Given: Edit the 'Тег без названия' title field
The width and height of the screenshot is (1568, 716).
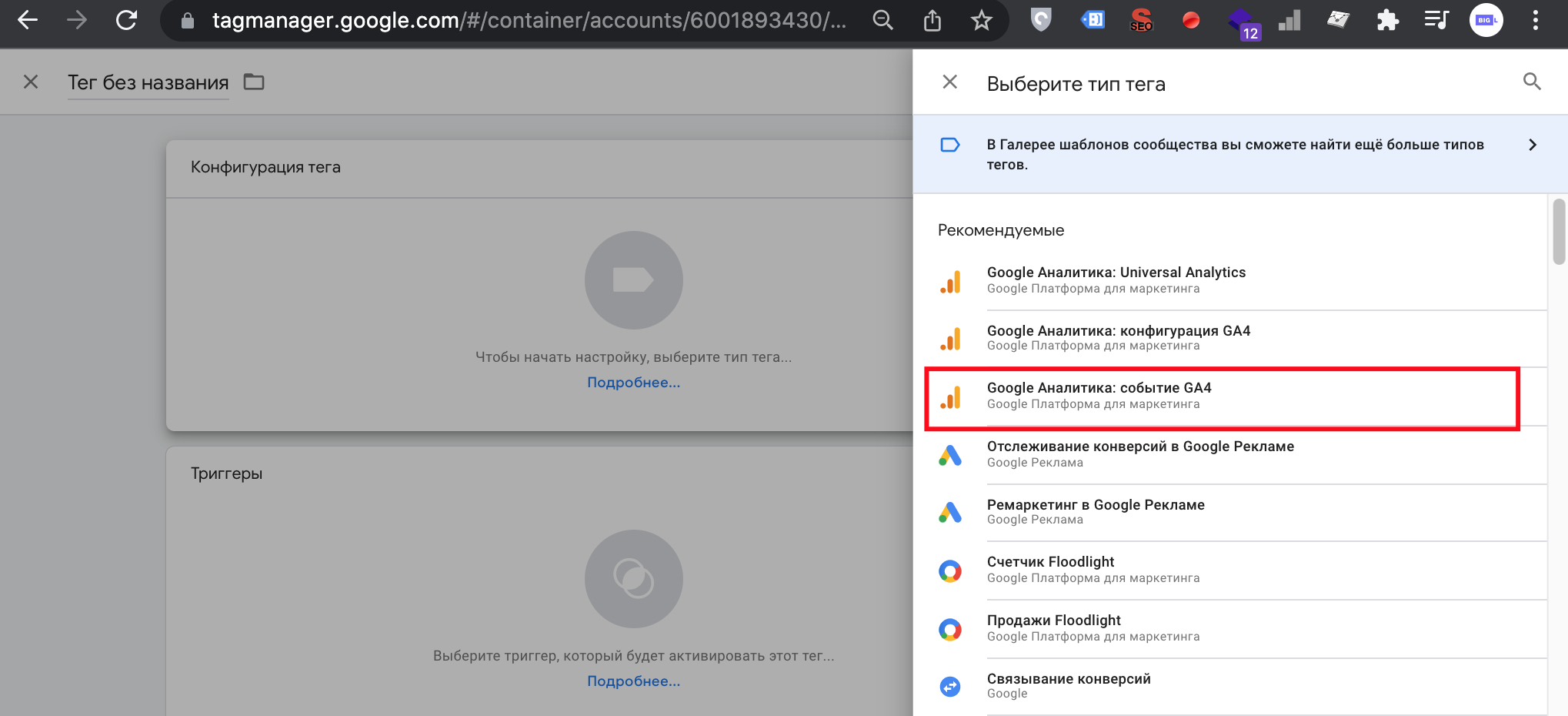Looking at the screenshot, I should pos(148,82).
